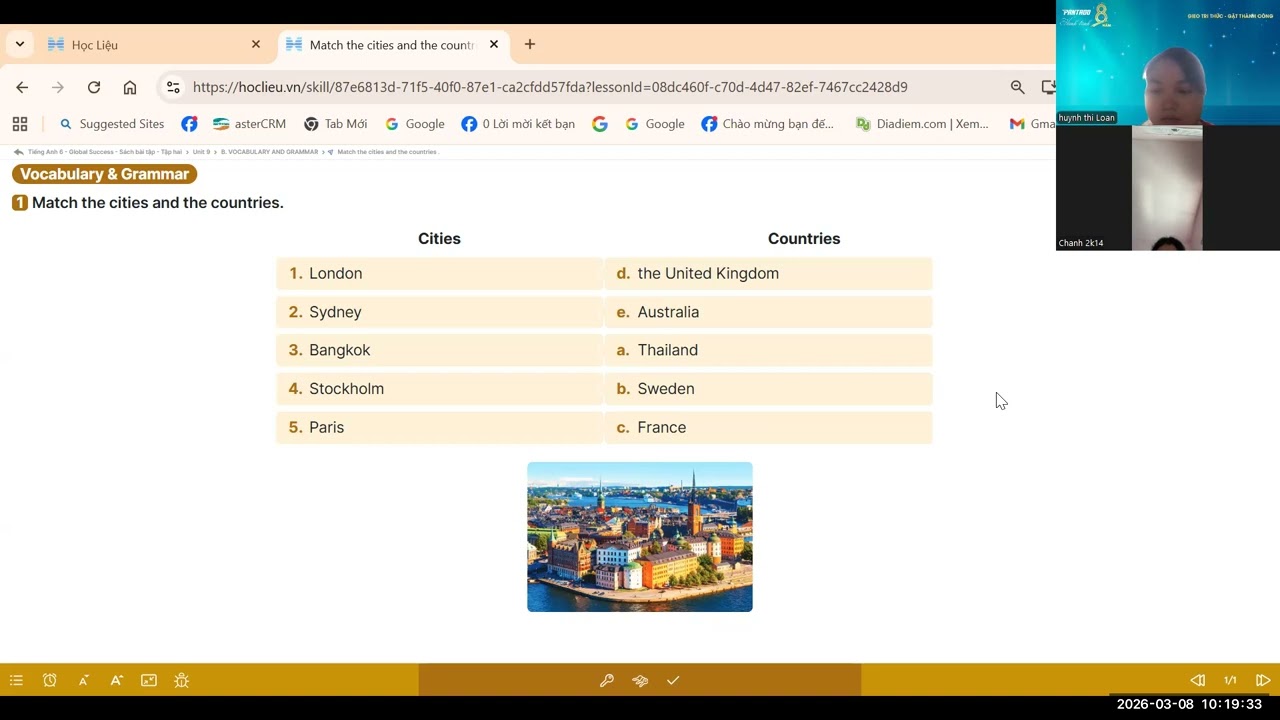
Task: Select city item 1. London
Action: click(x=440, y=273)
